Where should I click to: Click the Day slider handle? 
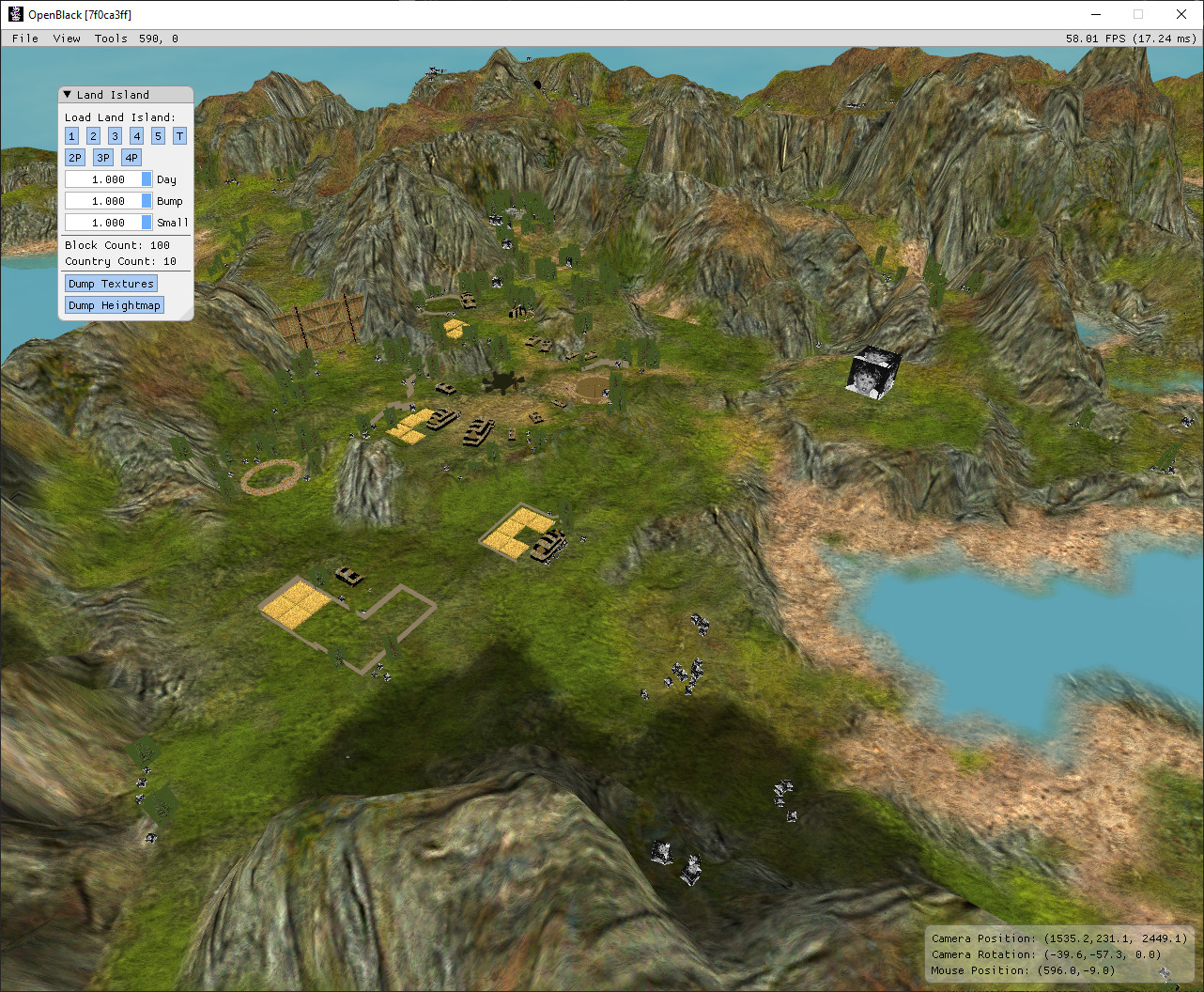[x=147, y=179]
